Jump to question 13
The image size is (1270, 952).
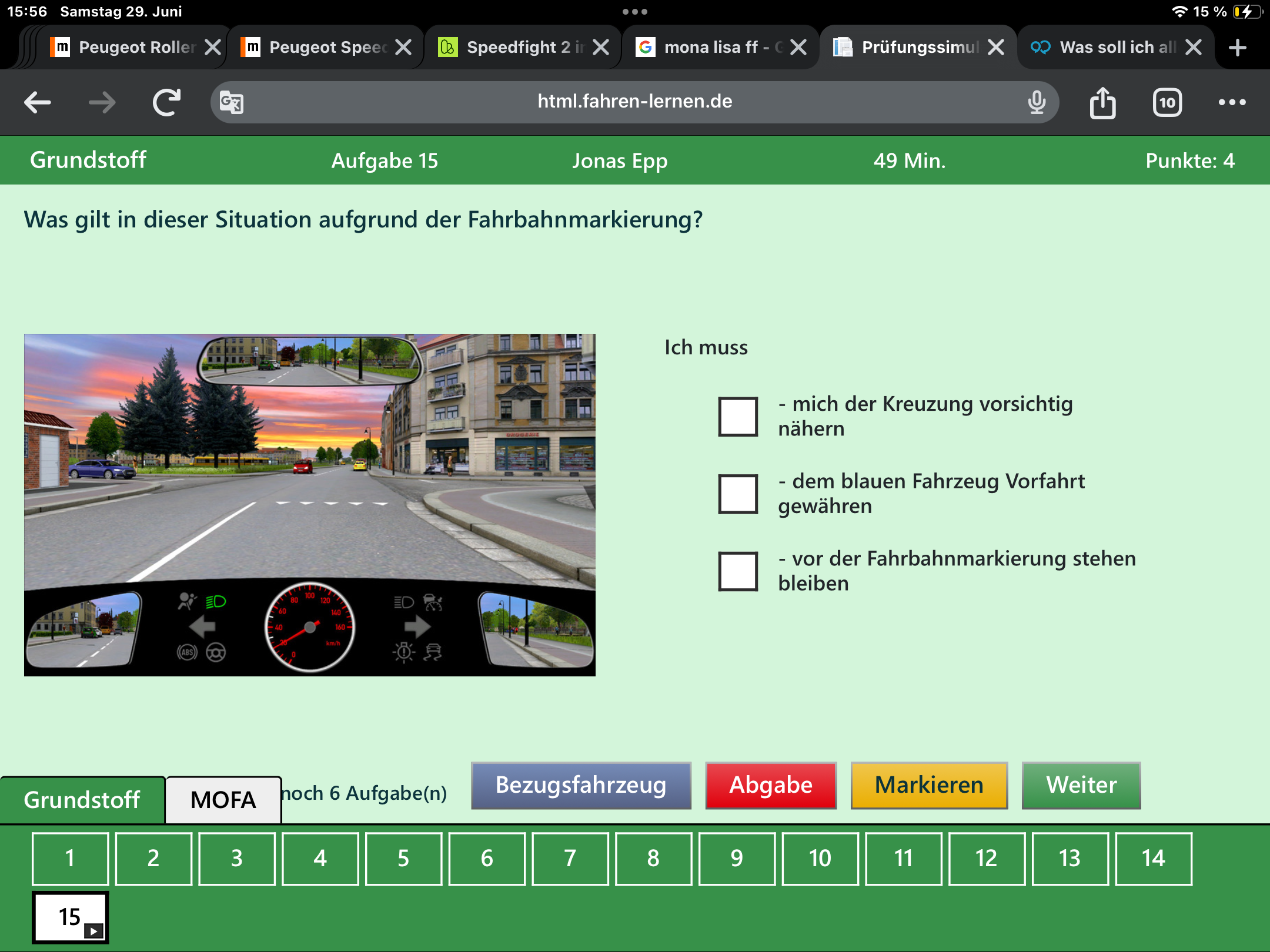click(1070, 859)
